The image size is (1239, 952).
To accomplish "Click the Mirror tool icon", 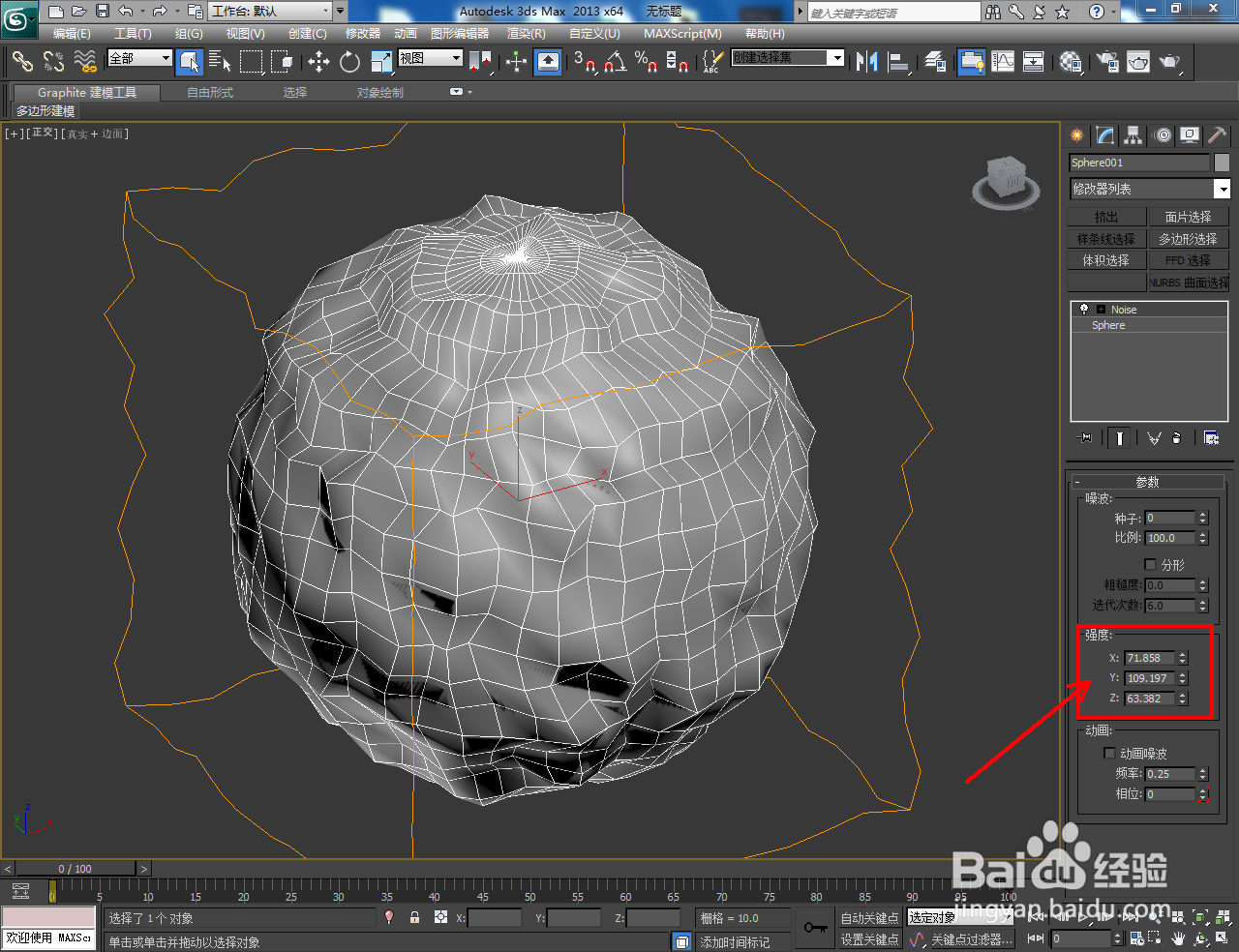I will 866,62.
